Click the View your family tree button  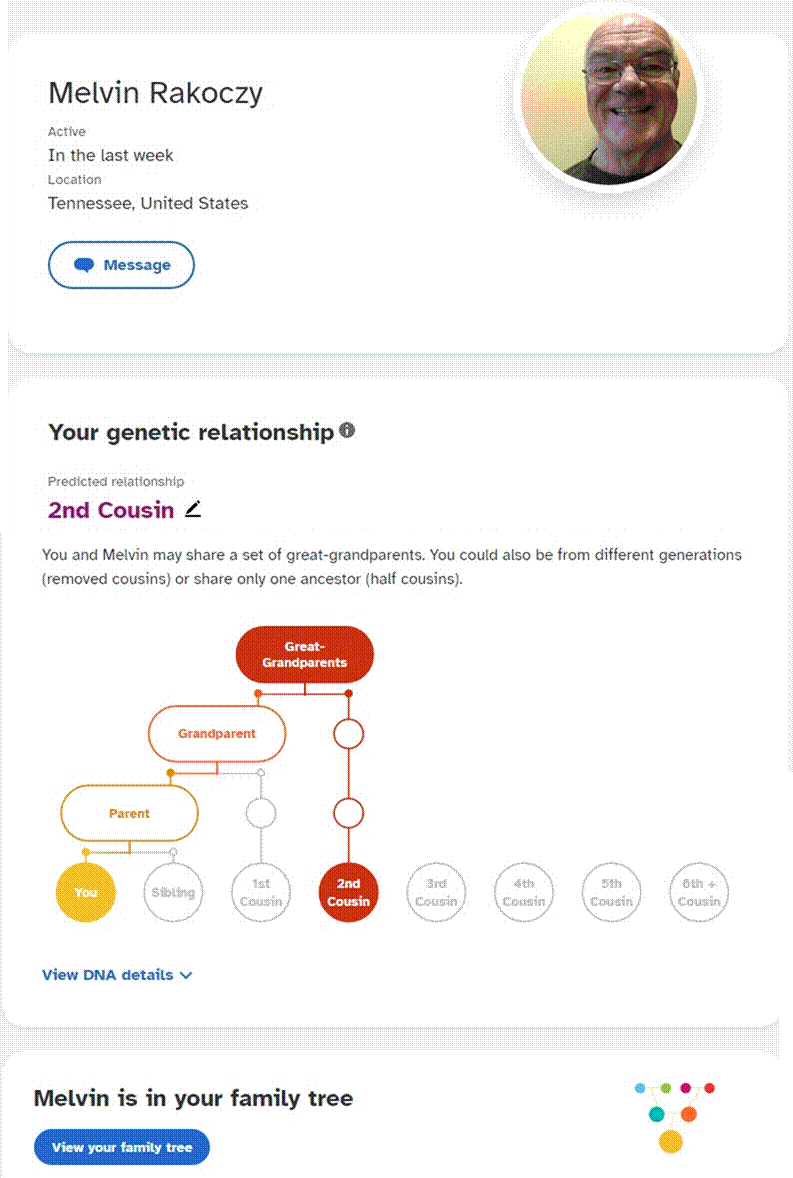tap(122, 1147)
